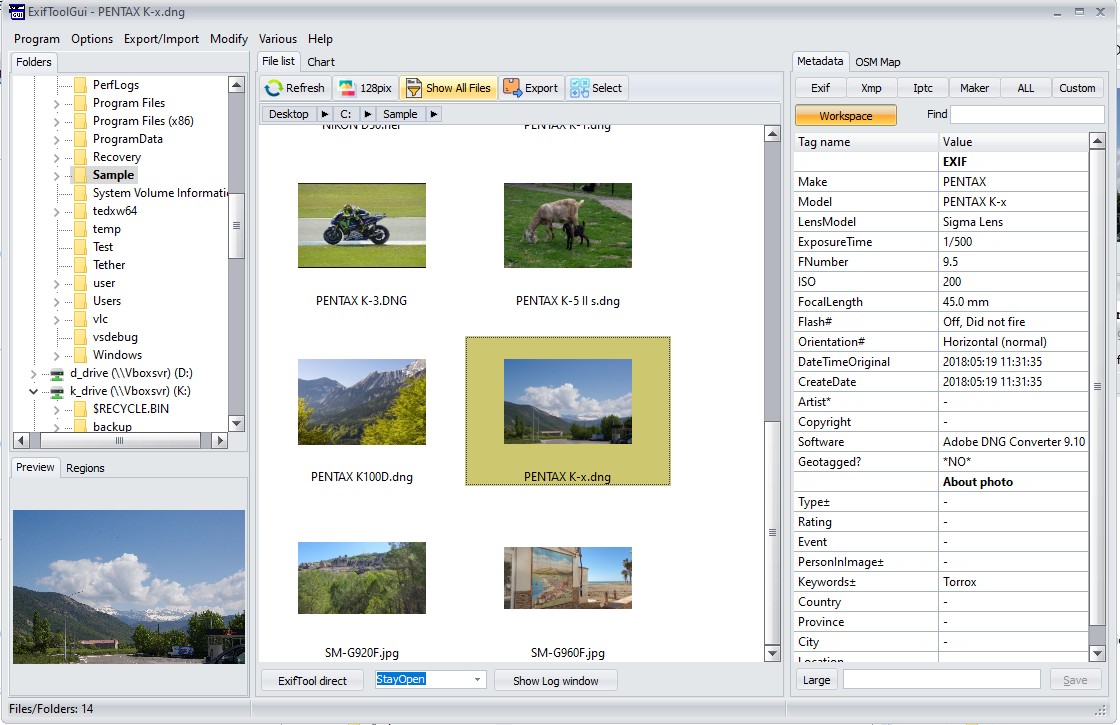Expand the Users folder node
The image size is (1120, 725).
[x=56, y=301]
